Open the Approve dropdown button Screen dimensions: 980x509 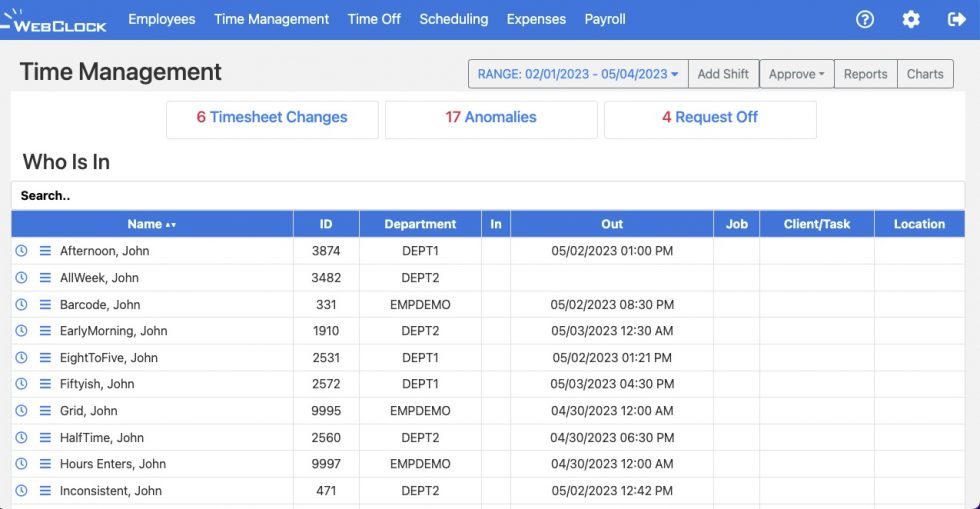[796, 74]
